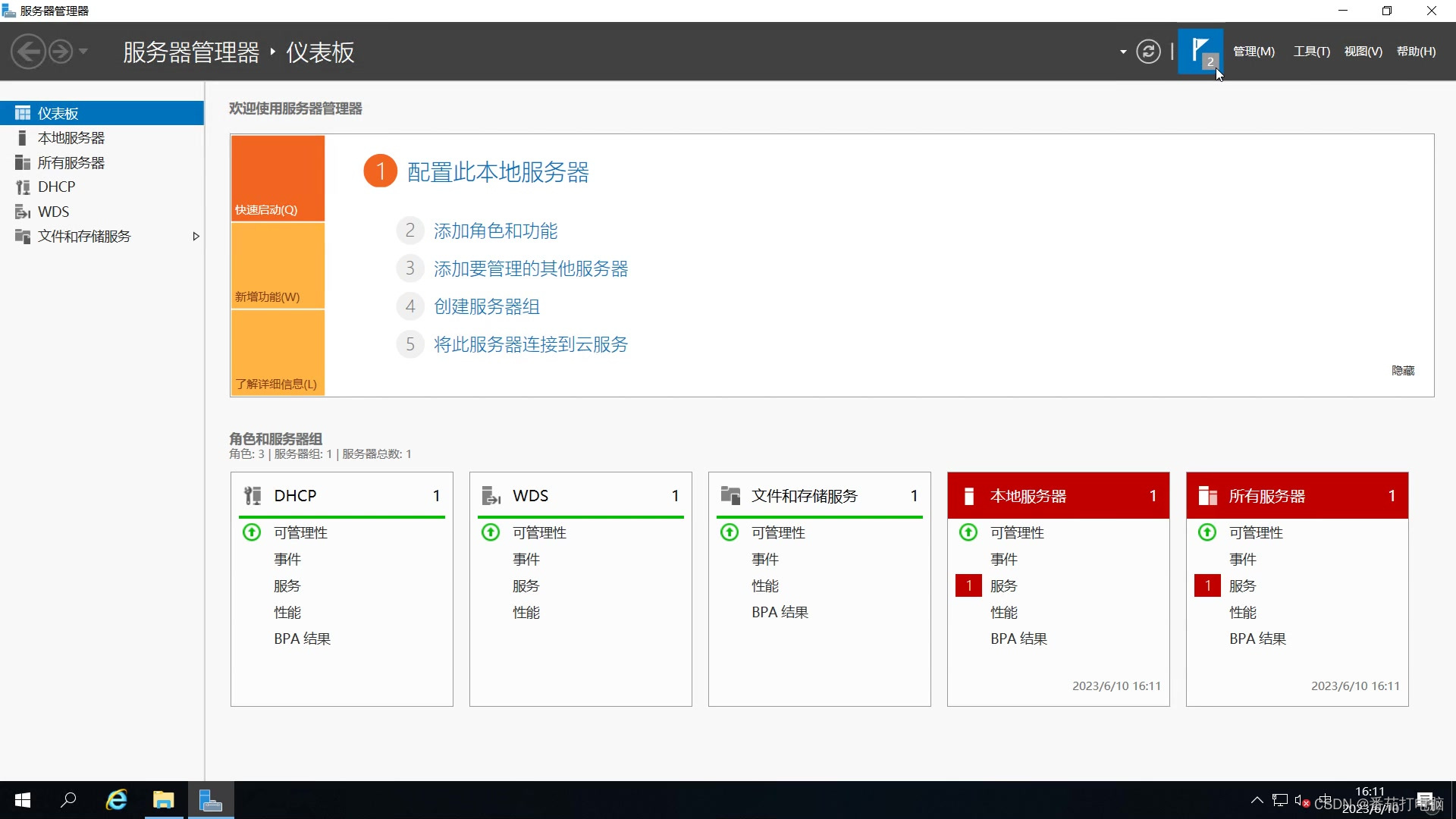Open the 帮助(H) menu
The width and height of the screenshot is (1456, 819).
point(1416,52)
